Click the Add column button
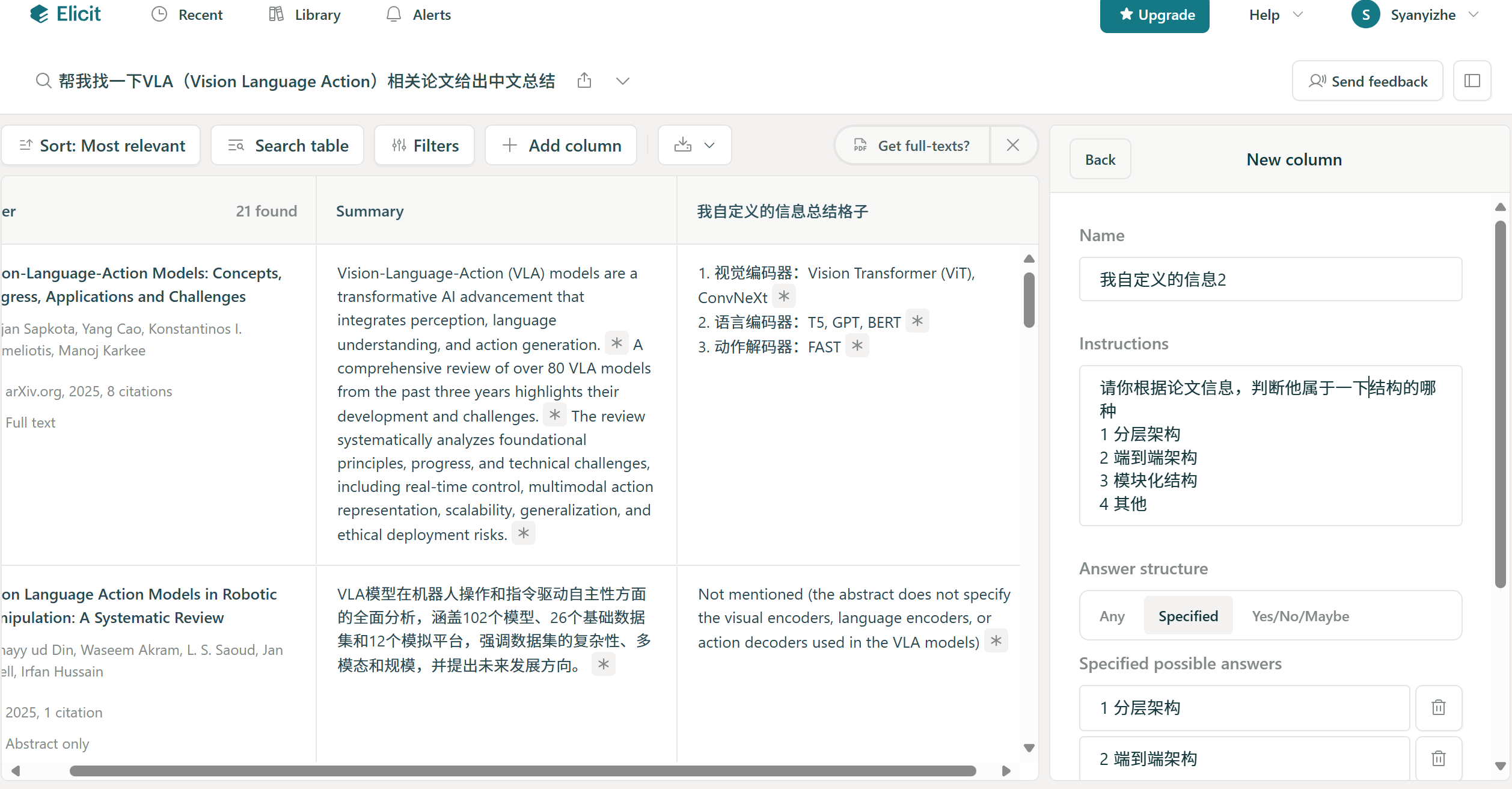Viewport: 1512px width, 789px height. (x=561, y=145)
